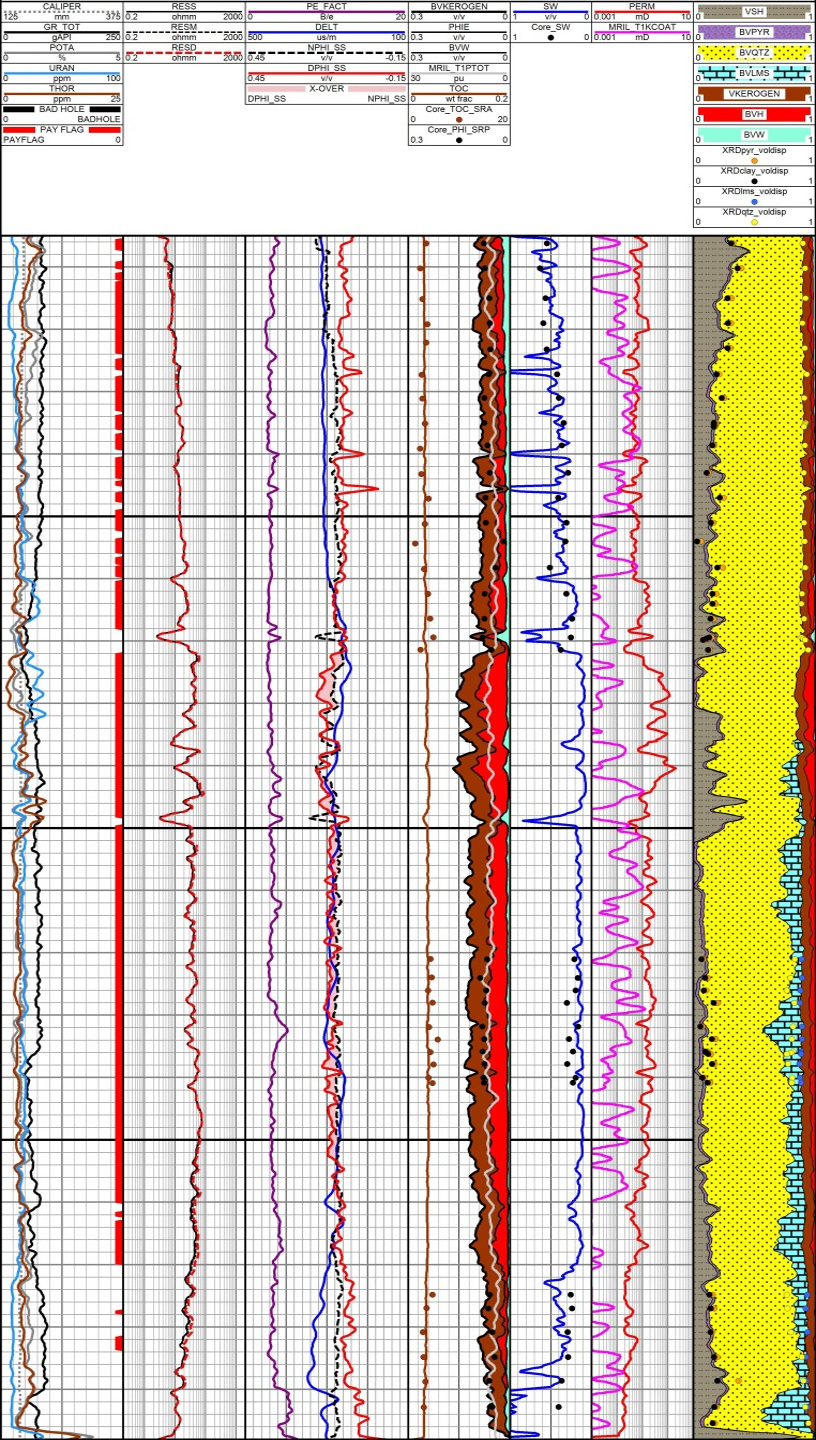Screen dimensions: 816x1440
Task: Click the MRIL_T1KCOAT curve header
Action: point(641,27)
